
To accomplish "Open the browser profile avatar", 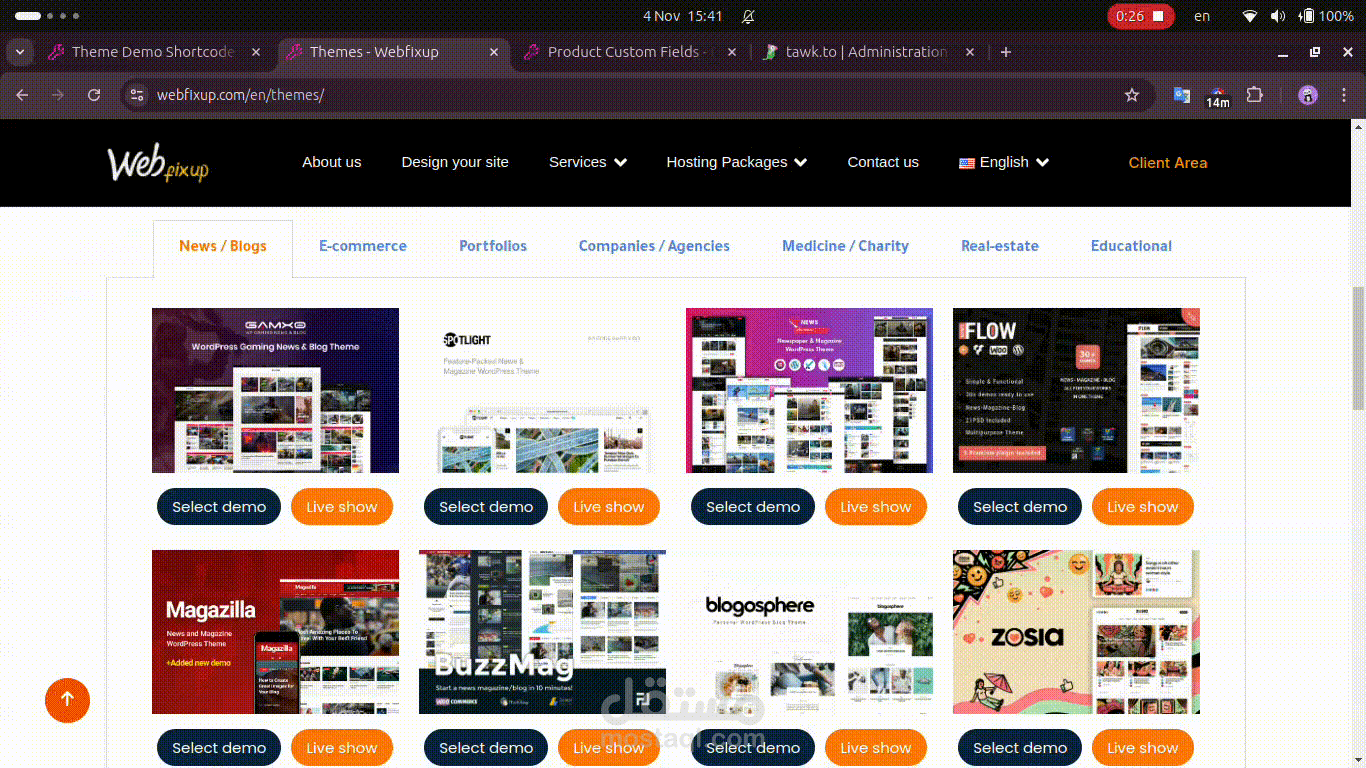I will [1308, 95].
